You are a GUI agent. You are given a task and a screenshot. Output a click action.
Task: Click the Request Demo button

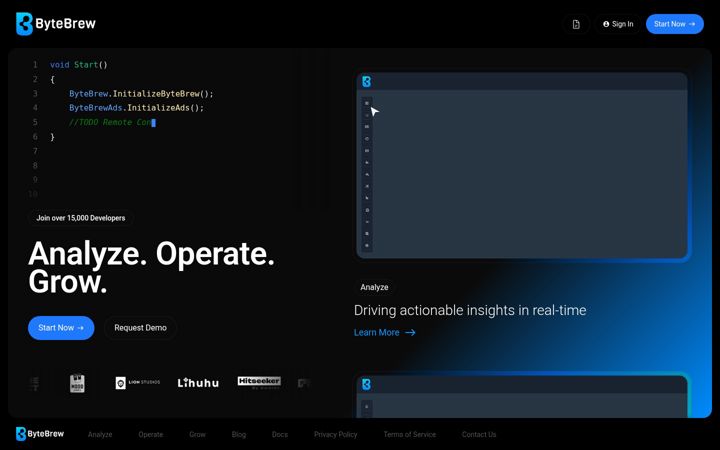[x=141, y=328]
